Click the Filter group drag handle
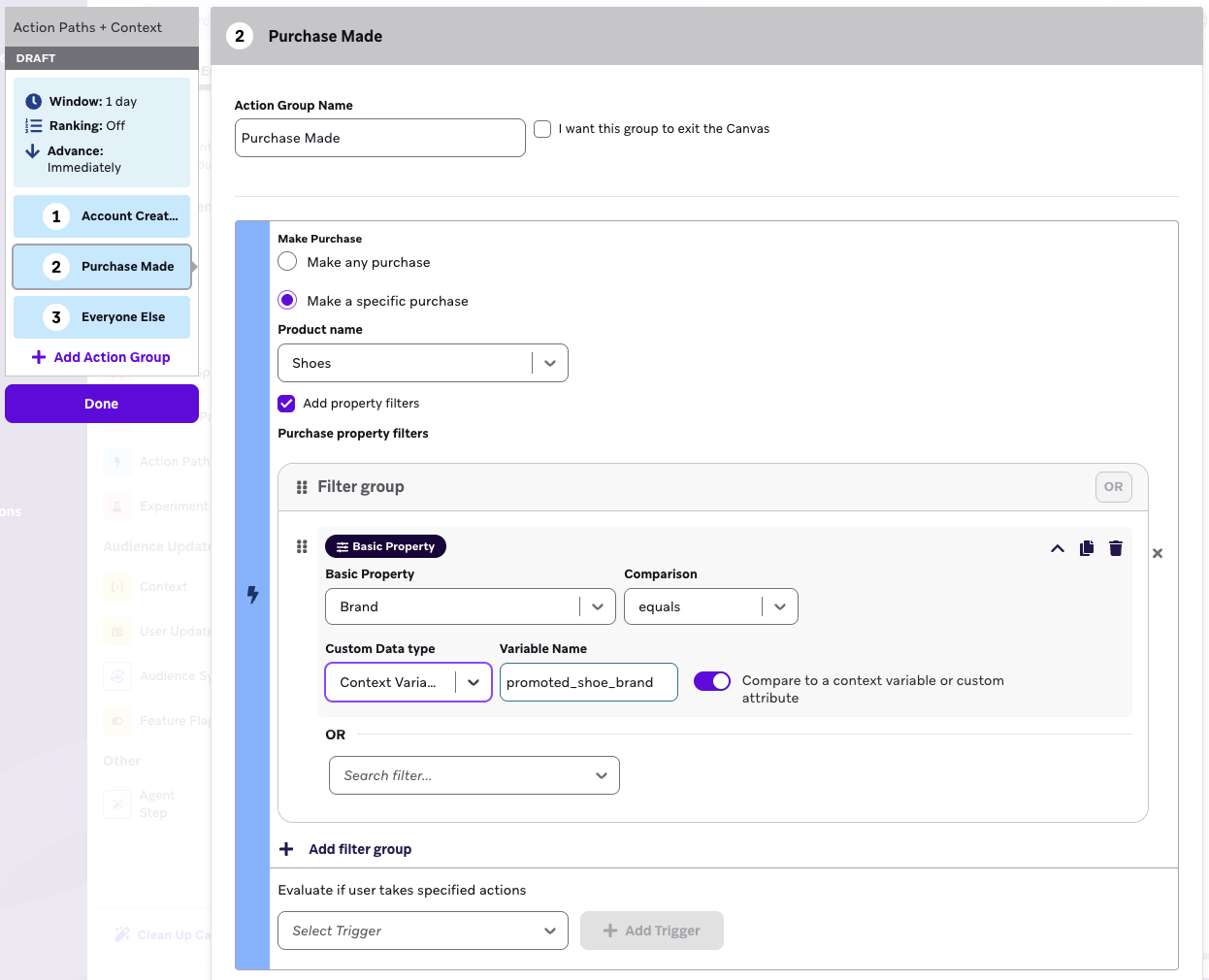 point(302,487)
